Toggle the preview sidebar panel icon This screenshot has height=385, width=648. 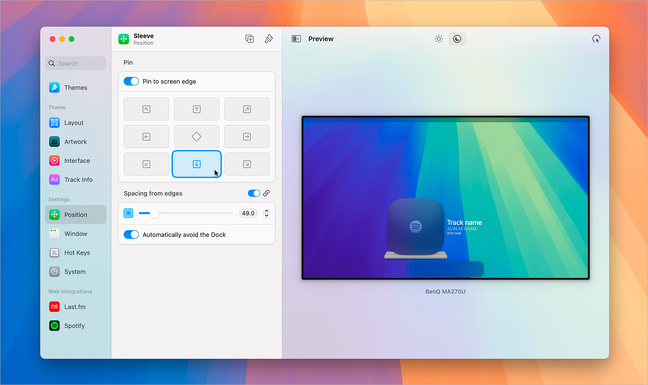point(296,39)
